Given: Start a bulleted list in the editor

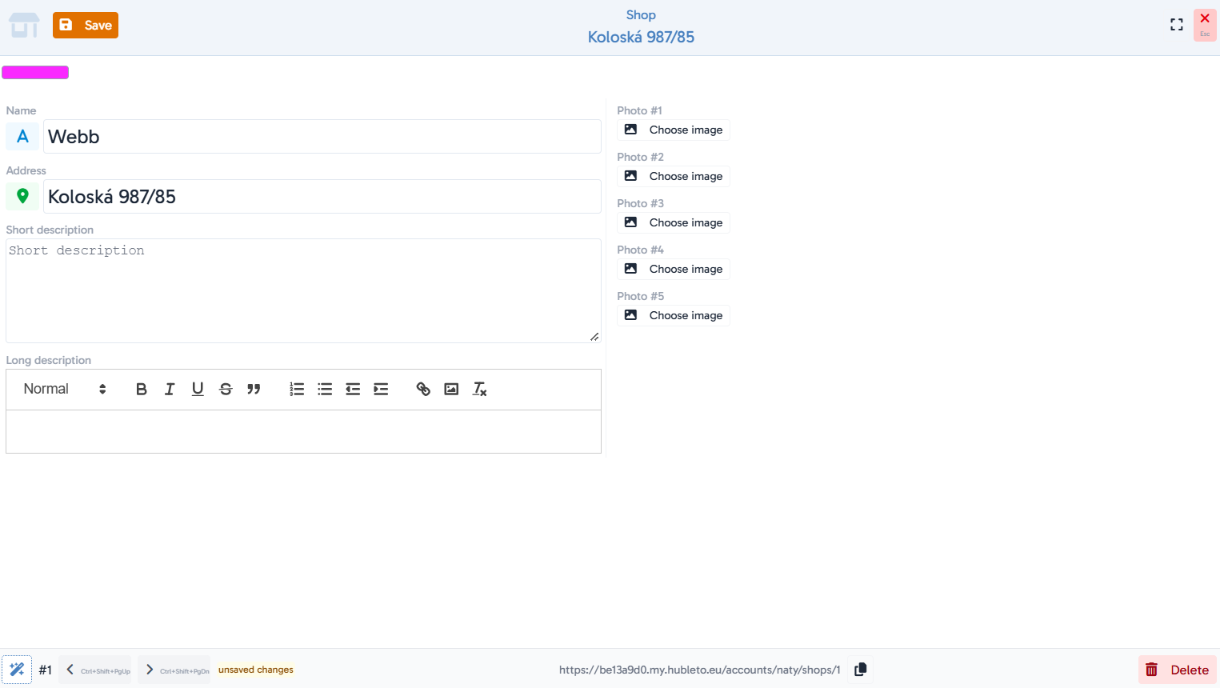Looking at the screenshot, I should coord(325,389).
